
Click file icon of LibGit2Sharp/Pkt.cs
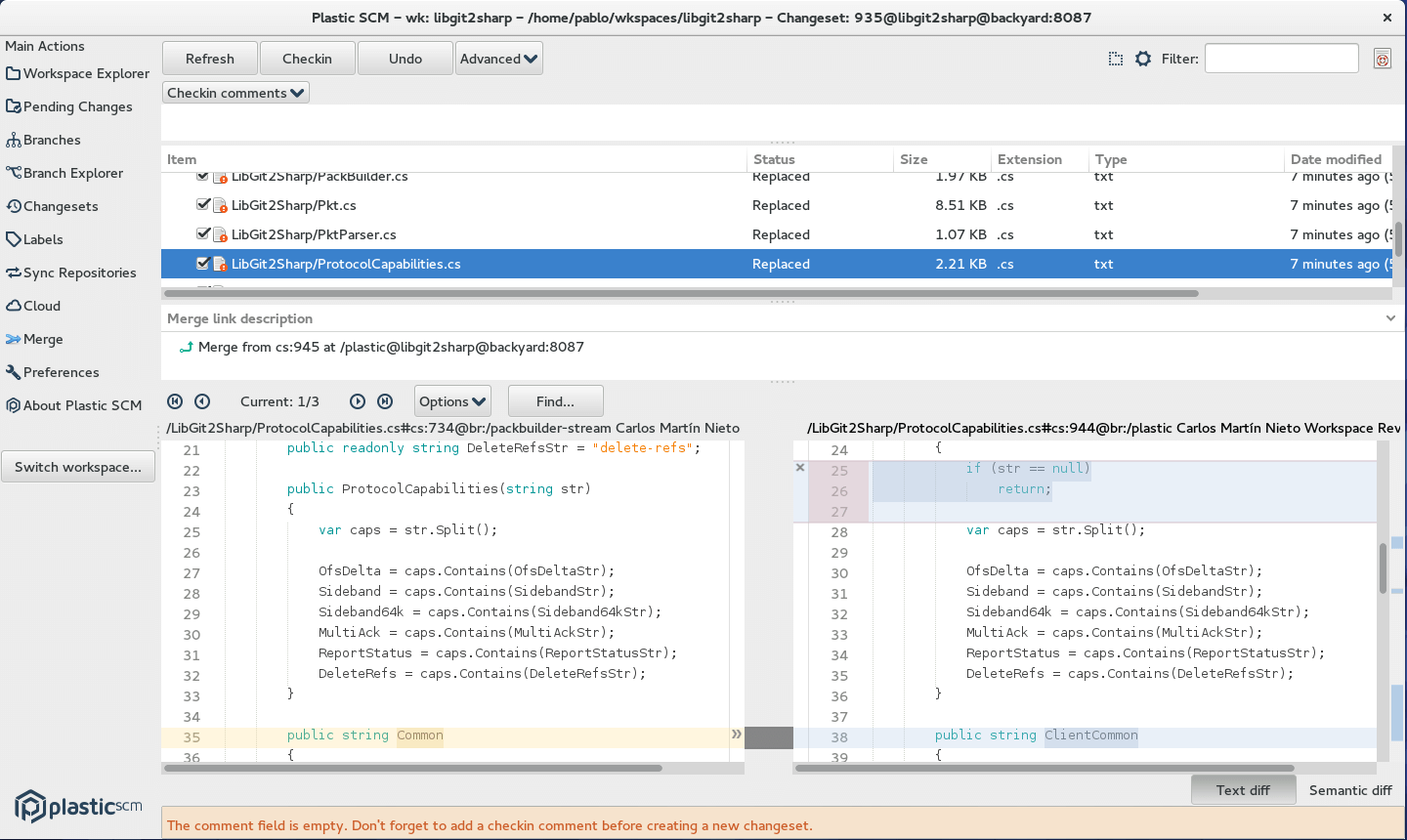pyautogui.click(x=221, y=206)
